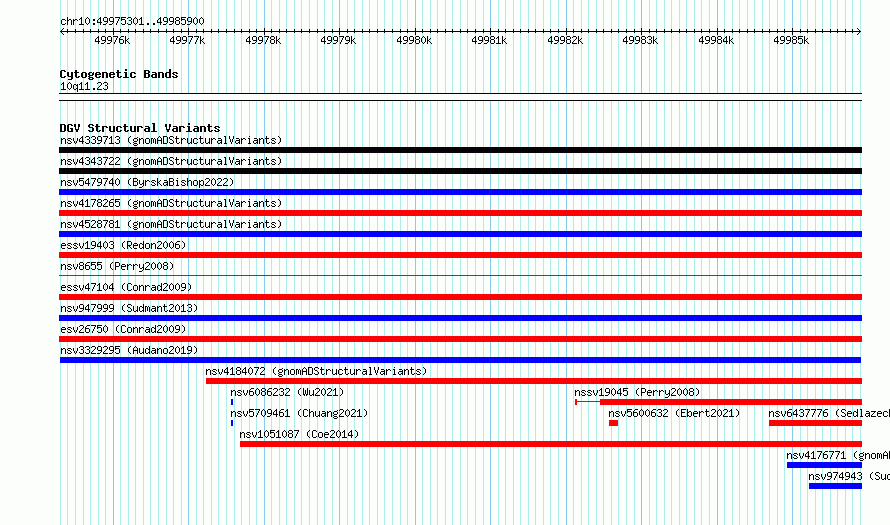Open nsv4184072 gnomADStructuralVariants label

click(x=316, y=371)
